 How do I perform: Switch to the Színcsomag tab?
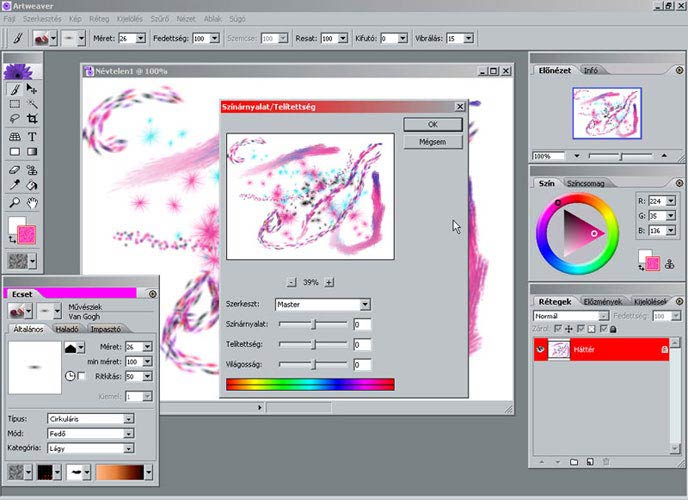585,184
